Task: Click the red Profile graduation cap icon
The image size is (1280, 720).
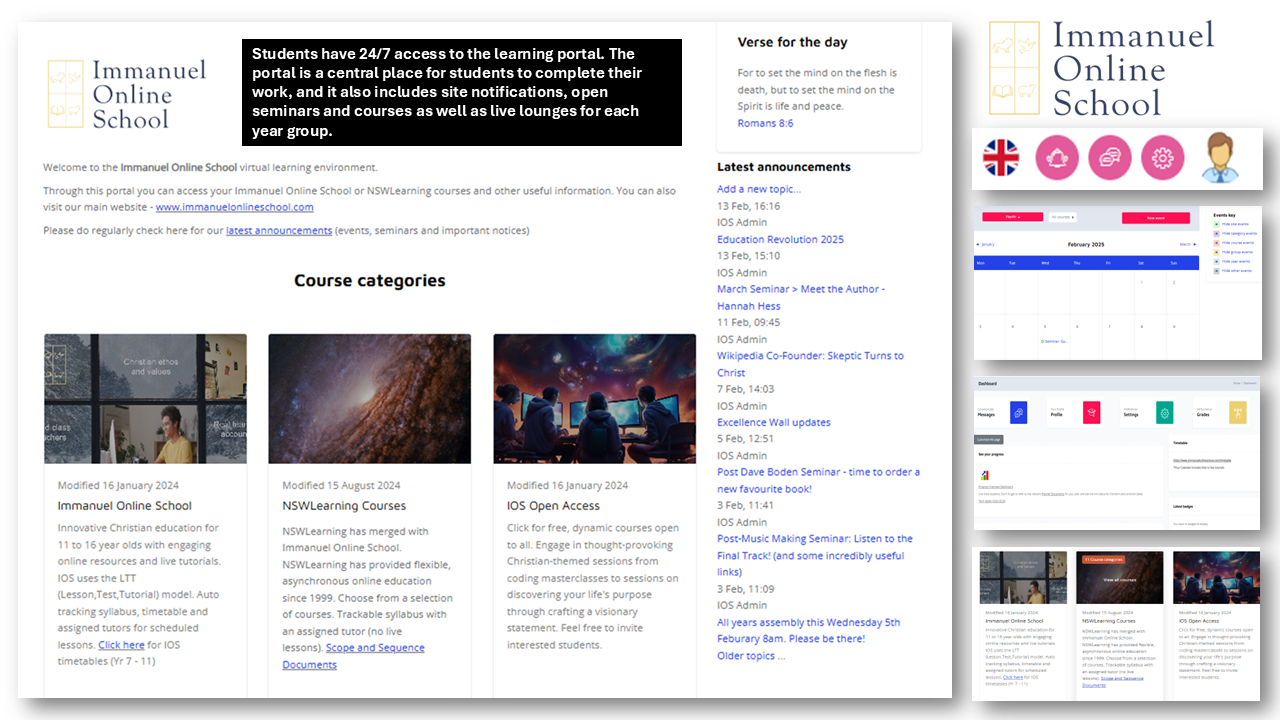Action: [1092, 412]
